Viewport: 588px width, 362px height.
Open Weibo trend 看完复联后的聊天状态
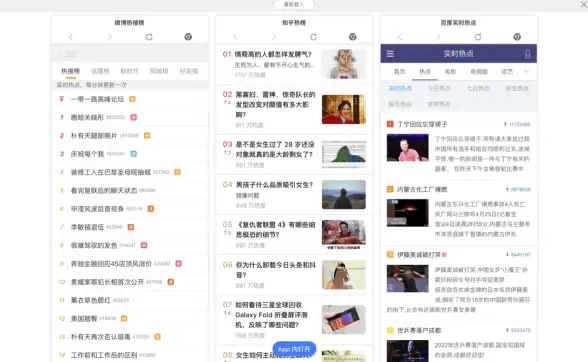104,191
